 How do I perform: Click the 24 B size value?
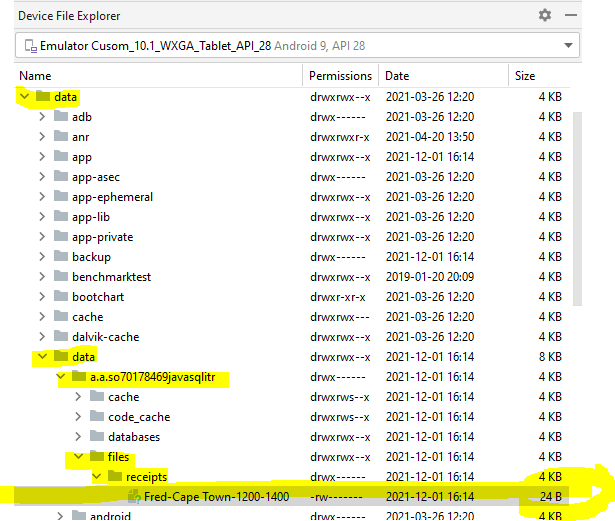[551, 497]
